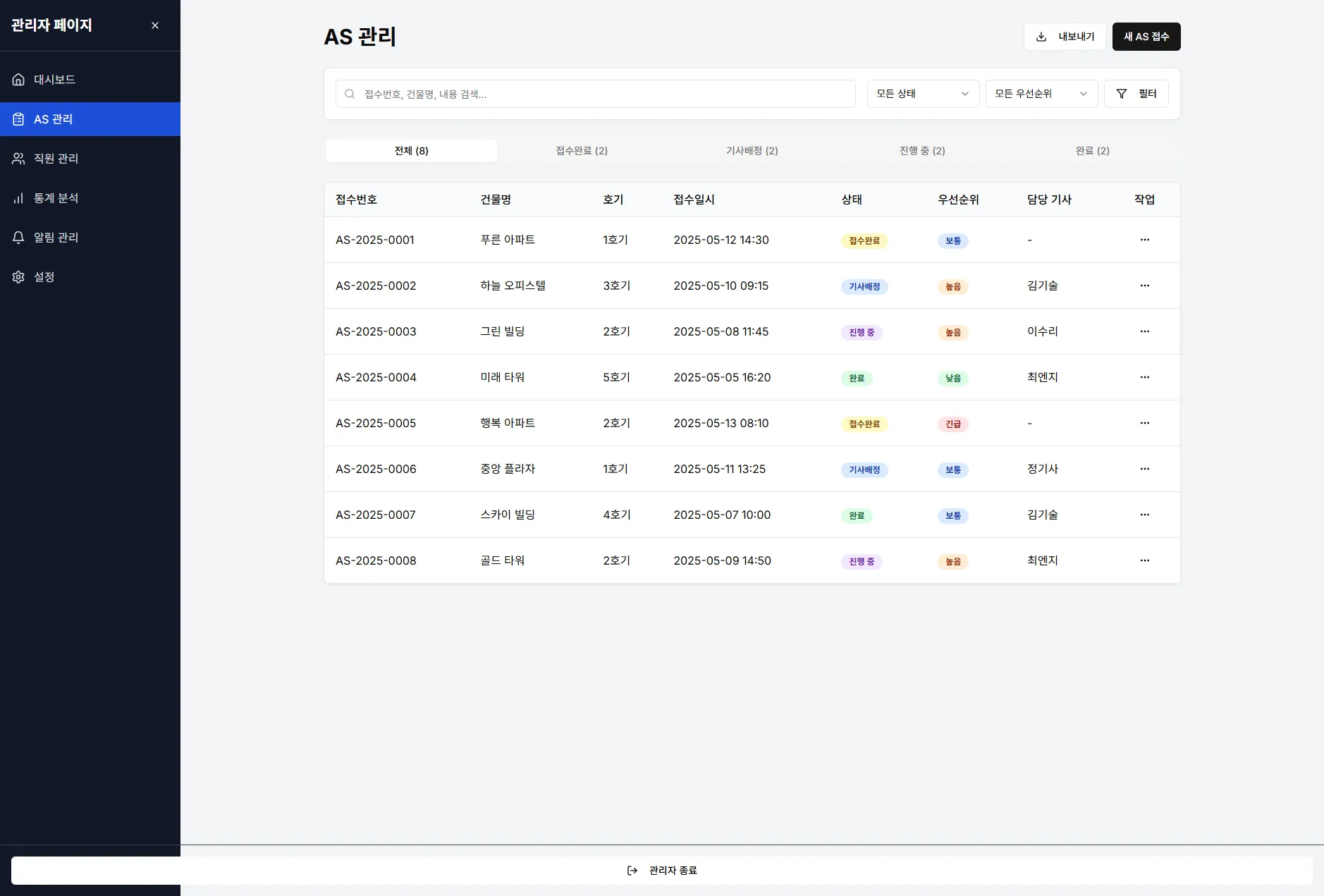Switch to the 기사배정 (2) tab
1324x896 pixels.
752,151
